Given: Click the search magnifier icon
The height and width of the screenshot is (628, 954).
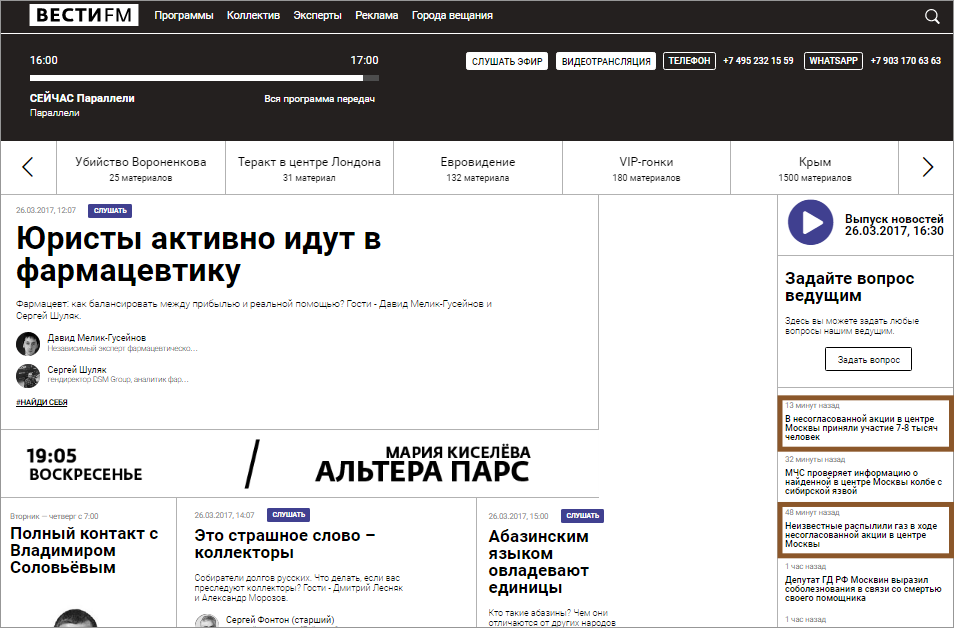Looking at the screenshot, I should click(x=932, y=16).
